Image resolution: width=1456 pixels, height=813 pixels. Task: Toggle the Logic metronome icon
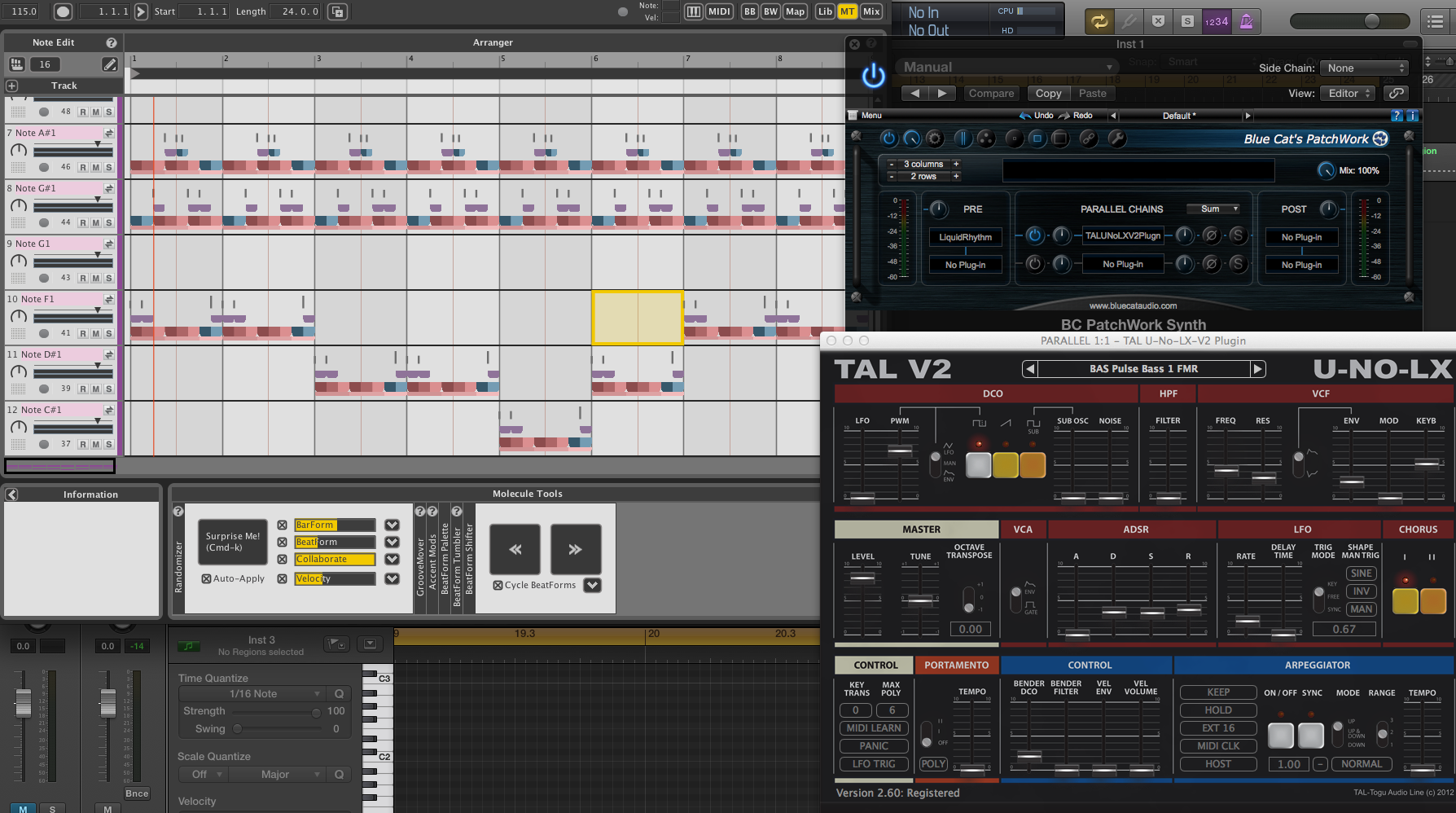tap(1247, 22)
